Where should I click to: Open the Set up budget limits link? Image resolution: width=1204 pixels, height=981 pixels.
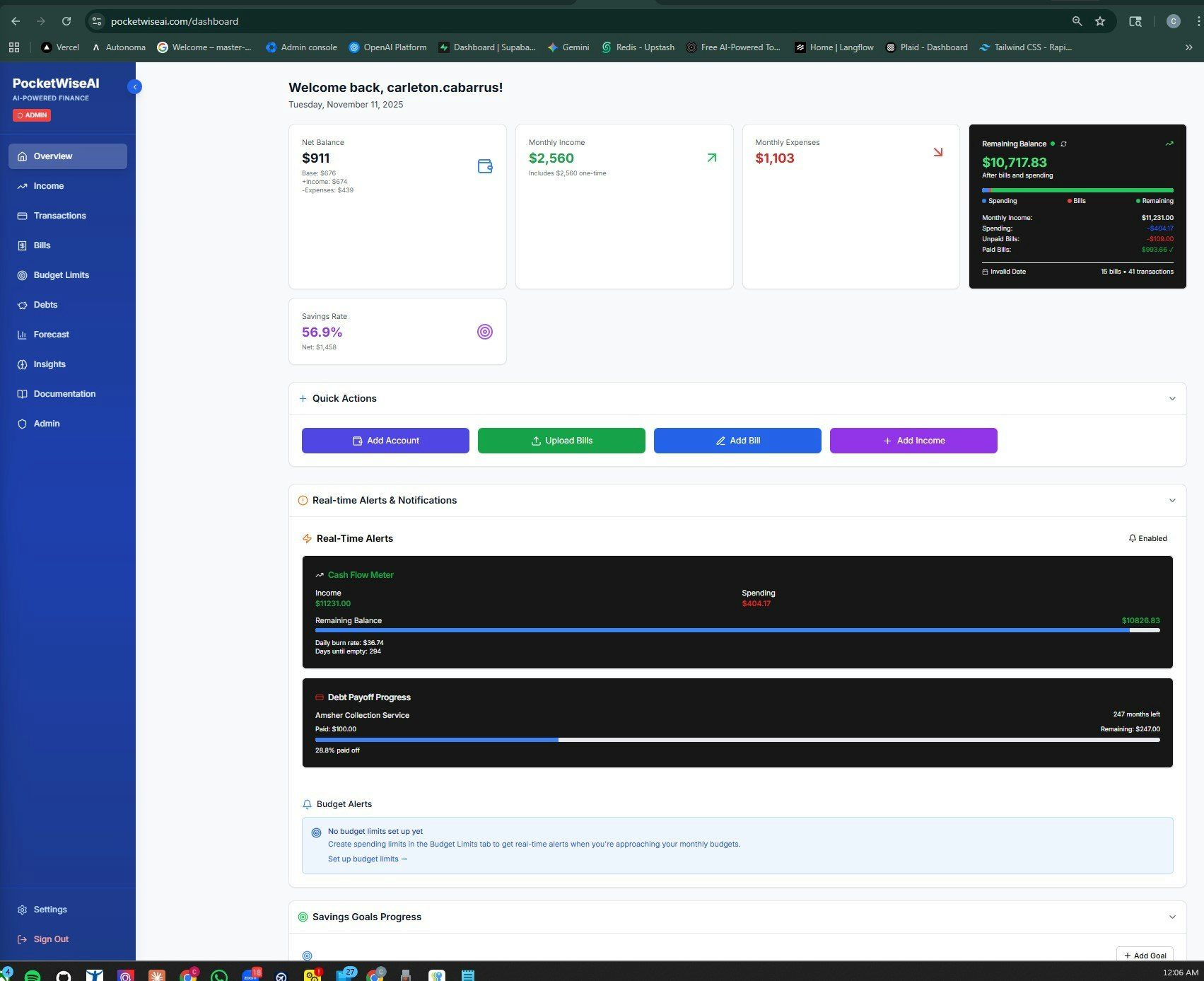368,859
